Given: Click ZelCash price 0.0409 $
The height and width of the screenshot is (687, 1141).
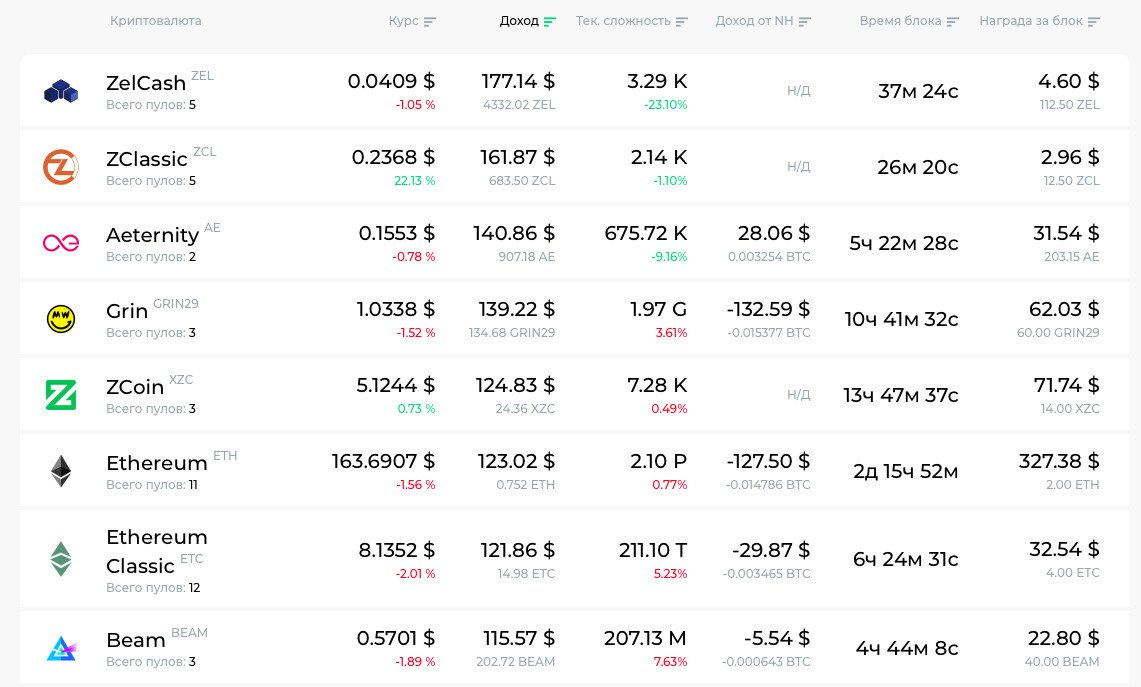Looking at the screenshot, I should [391, 81].
